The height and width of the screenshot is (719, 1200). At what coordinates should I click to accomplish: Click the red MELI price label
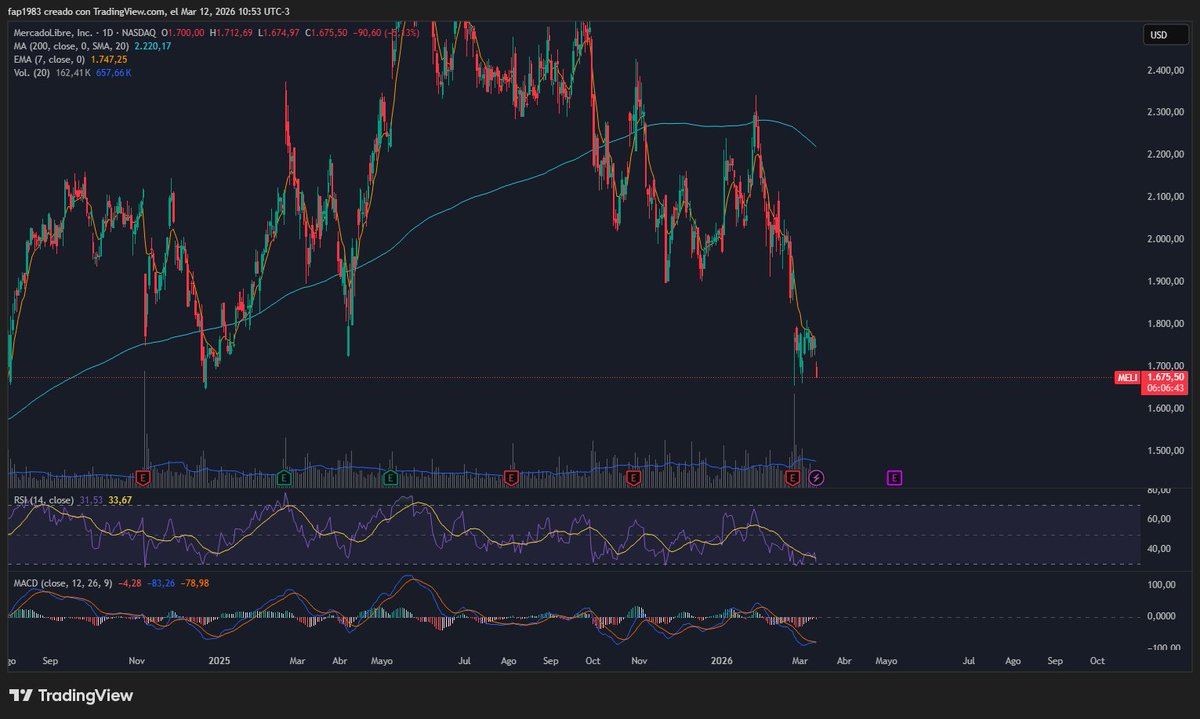(1127, 377)
